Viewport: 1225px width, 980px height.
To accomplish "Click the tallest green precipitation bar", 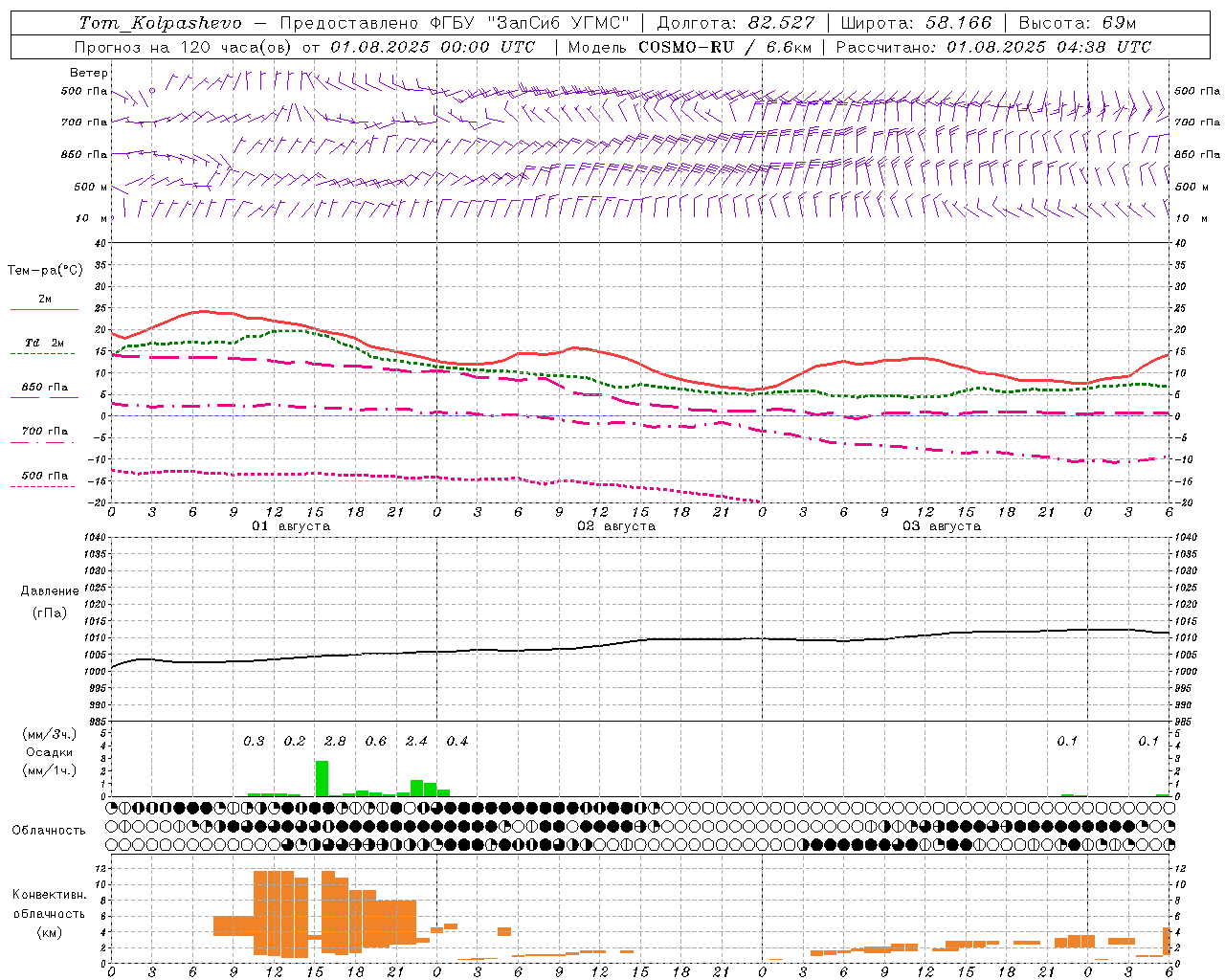I will (322, 778).
